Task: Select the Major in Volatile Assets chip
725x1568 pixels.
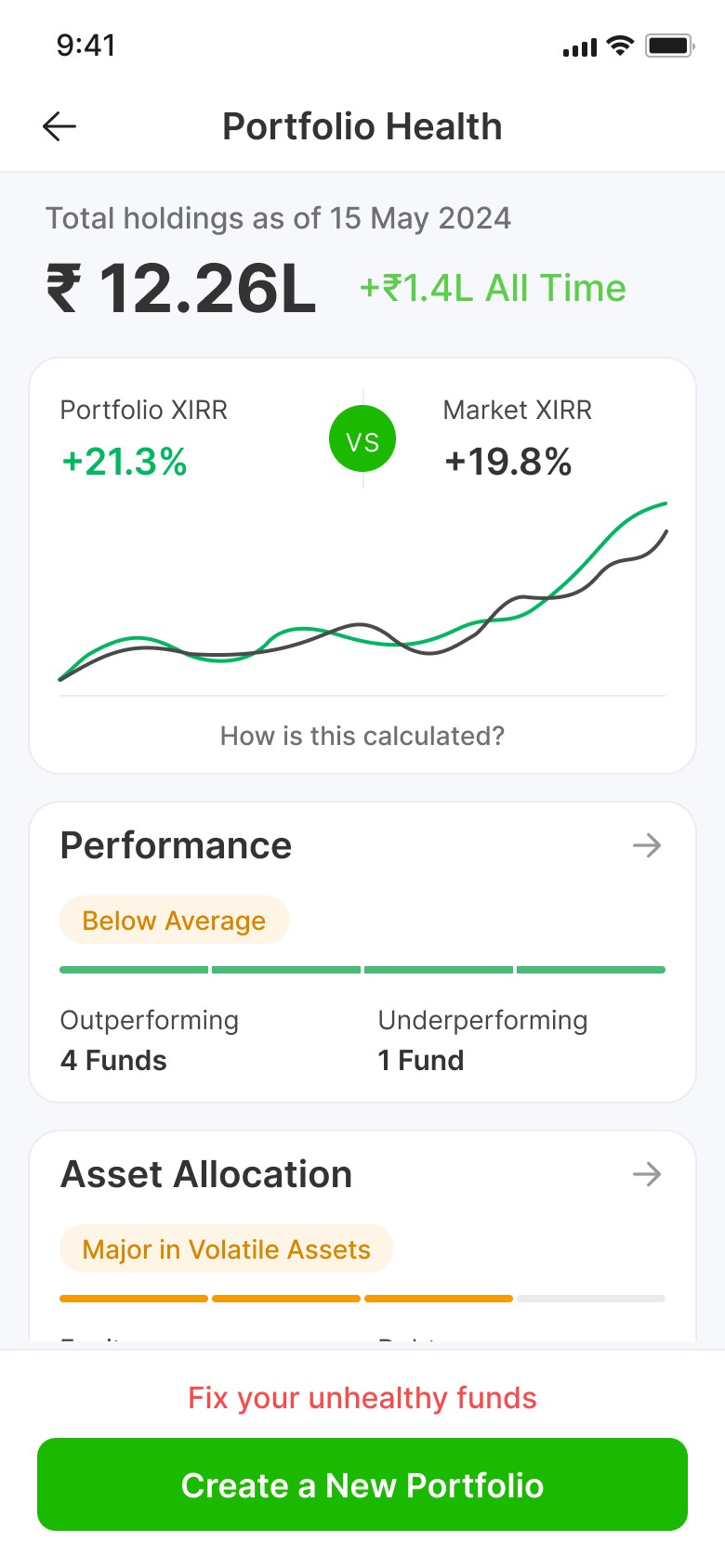Action: click(x=227, y=1248)
